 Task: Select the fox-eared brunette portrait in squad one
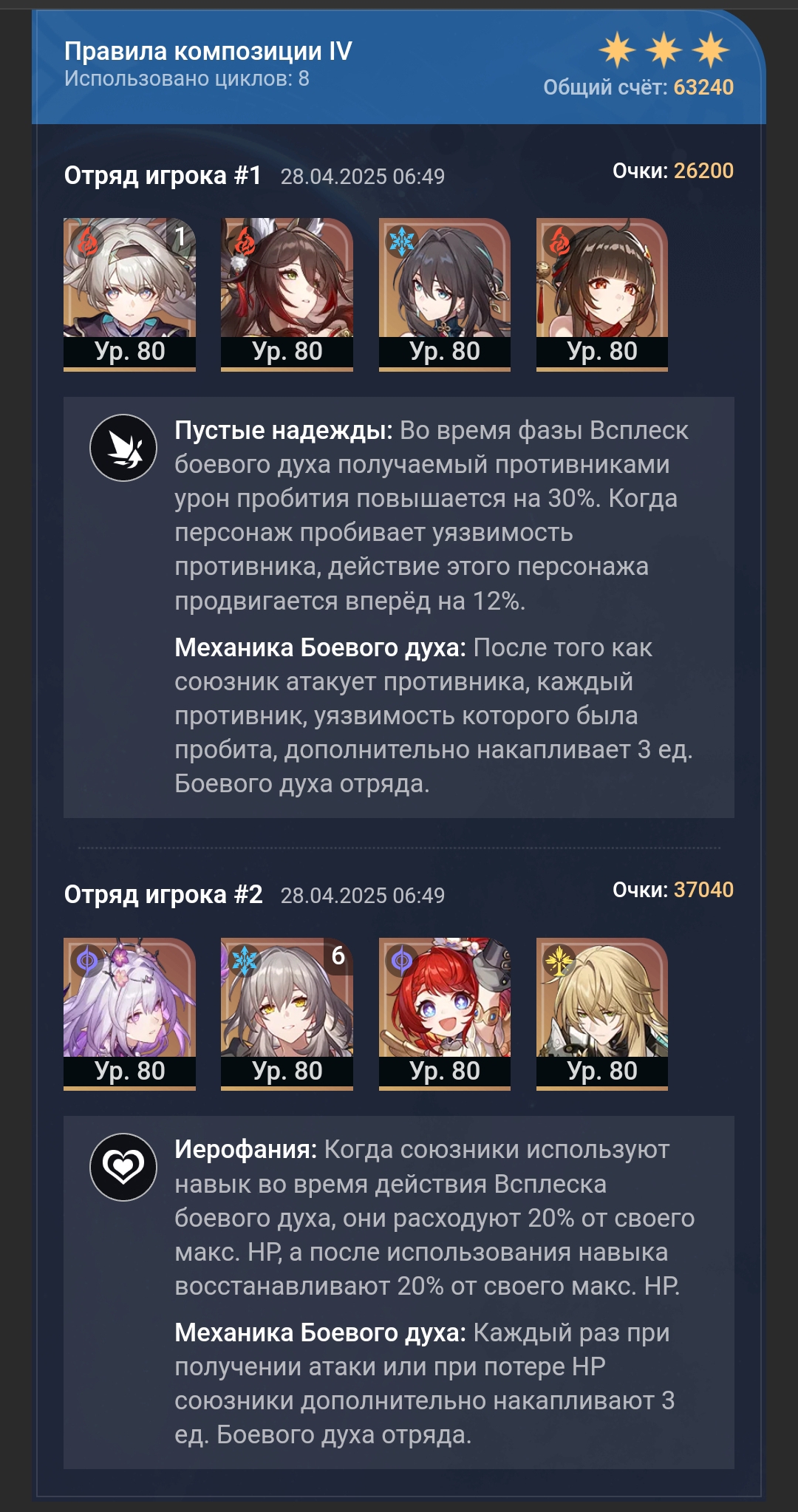[x=287, y=294]
